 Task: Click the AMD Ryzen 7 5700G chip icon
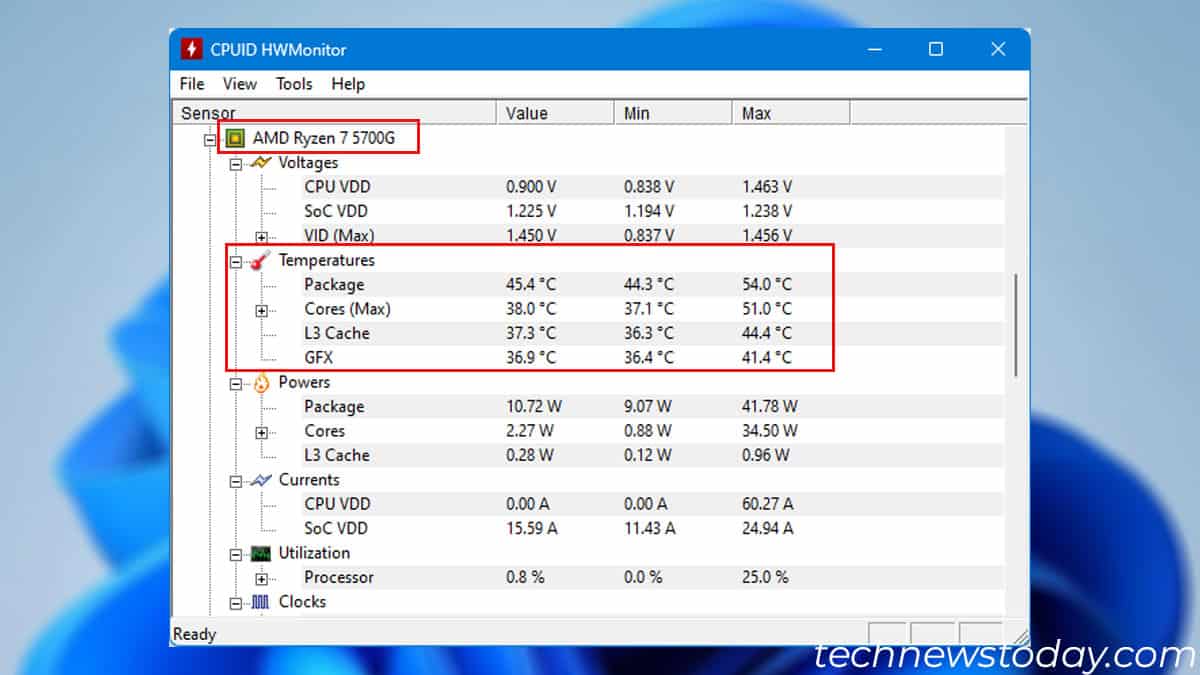coord(237,137)
